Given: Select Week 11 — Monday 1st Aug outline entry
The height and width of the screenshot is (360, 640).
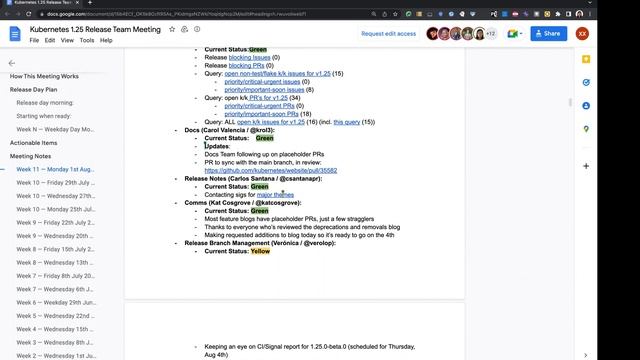Looking at the screenshot, I should point(55,169).
